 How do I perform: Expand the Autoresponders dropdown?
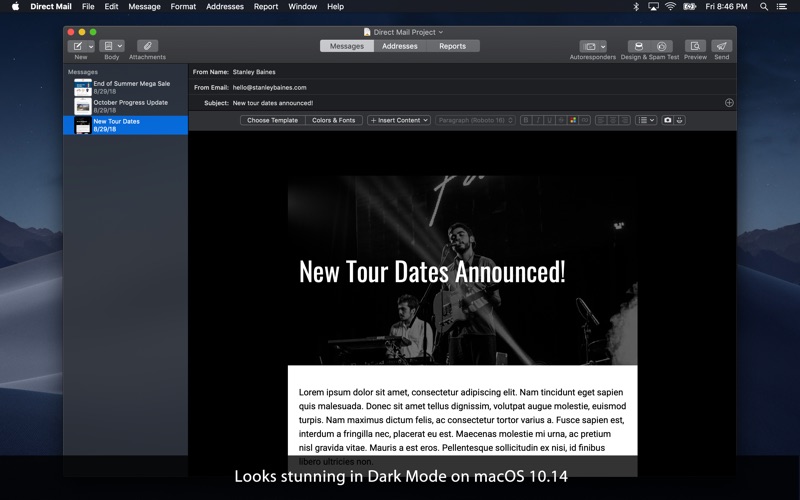[x=593, y=46]
